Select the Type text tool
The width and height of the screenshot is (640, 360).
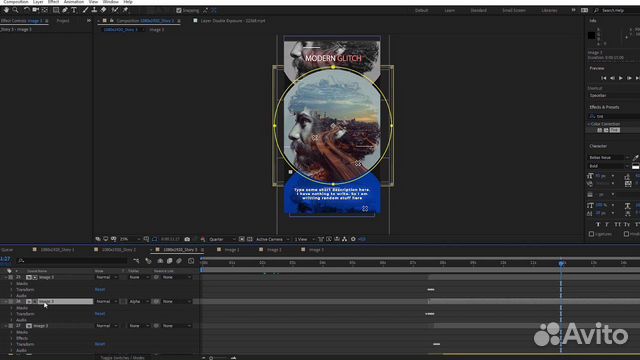[74, 10]
